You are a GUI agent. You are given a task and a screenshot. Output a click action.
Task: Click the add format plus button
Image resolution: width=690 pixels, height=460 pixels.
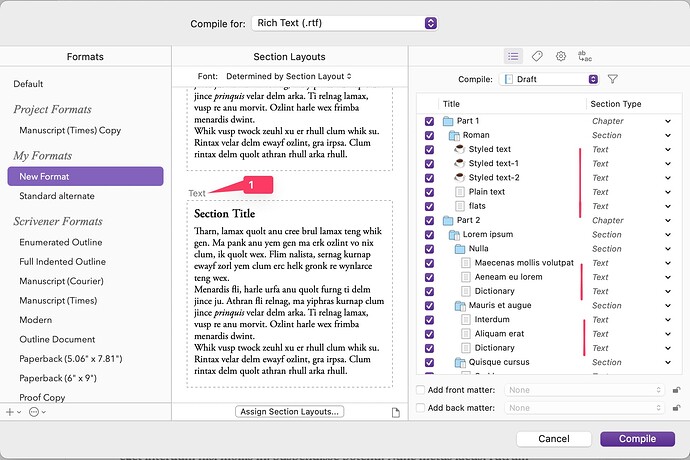point(10,412)
